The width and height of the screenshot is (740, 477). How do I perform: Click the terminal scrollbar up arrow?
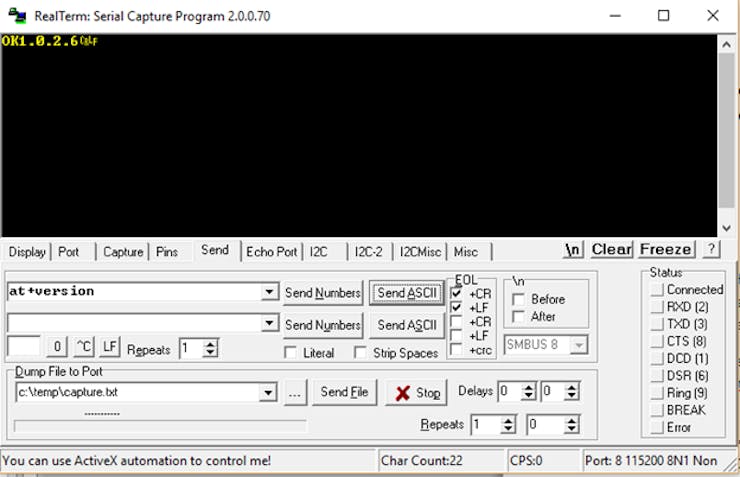[x=726, y=44]
